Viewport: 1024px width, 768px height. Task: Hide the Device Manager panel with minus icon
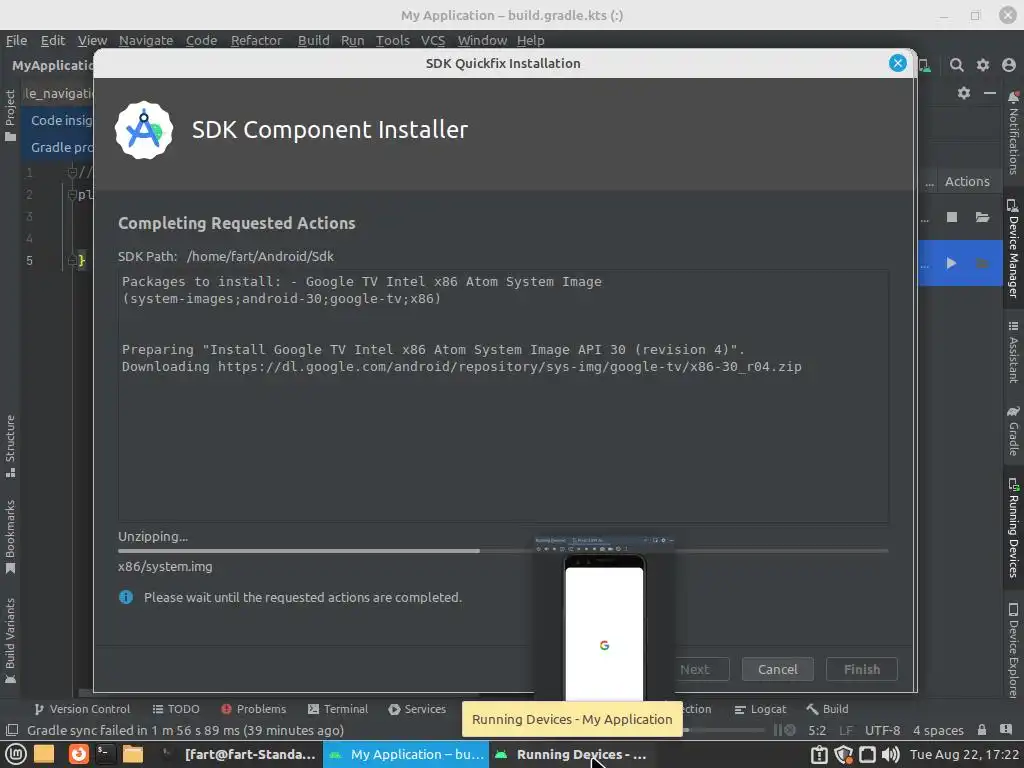pos(990,93)
